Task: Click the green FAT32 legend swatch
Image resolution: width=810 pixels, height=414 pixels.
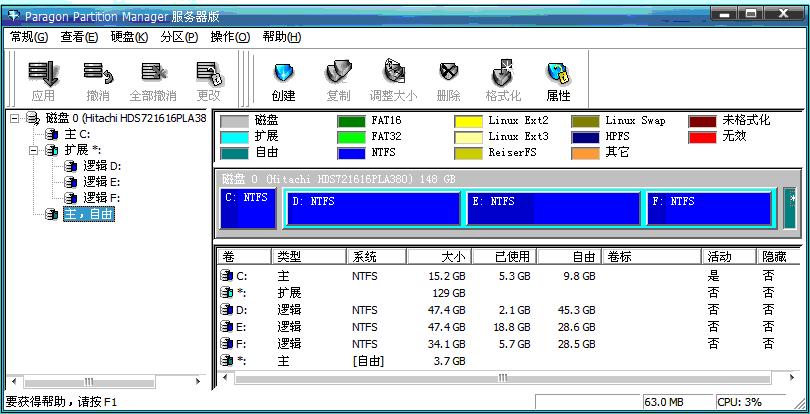Action: [x=351, y=137]
